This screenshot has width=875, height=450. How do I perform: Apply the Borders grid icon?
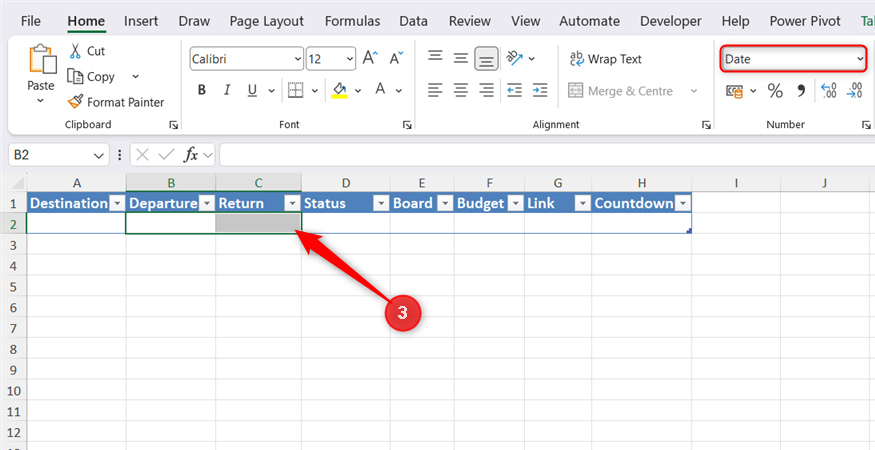tap(296, 90)
